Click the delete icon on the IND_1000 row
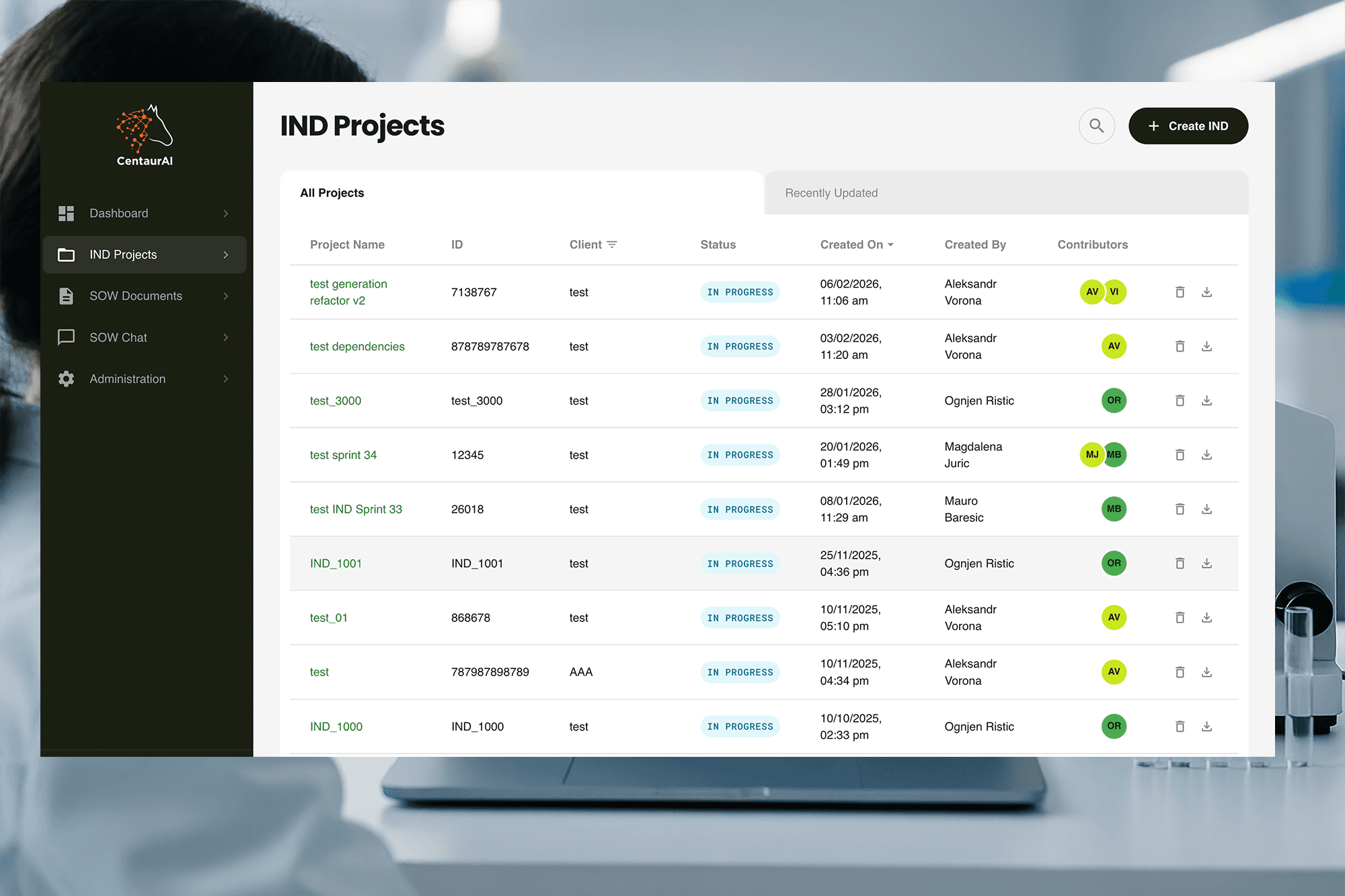This screenshot has width=1345, height=896. coord(1180,726)
